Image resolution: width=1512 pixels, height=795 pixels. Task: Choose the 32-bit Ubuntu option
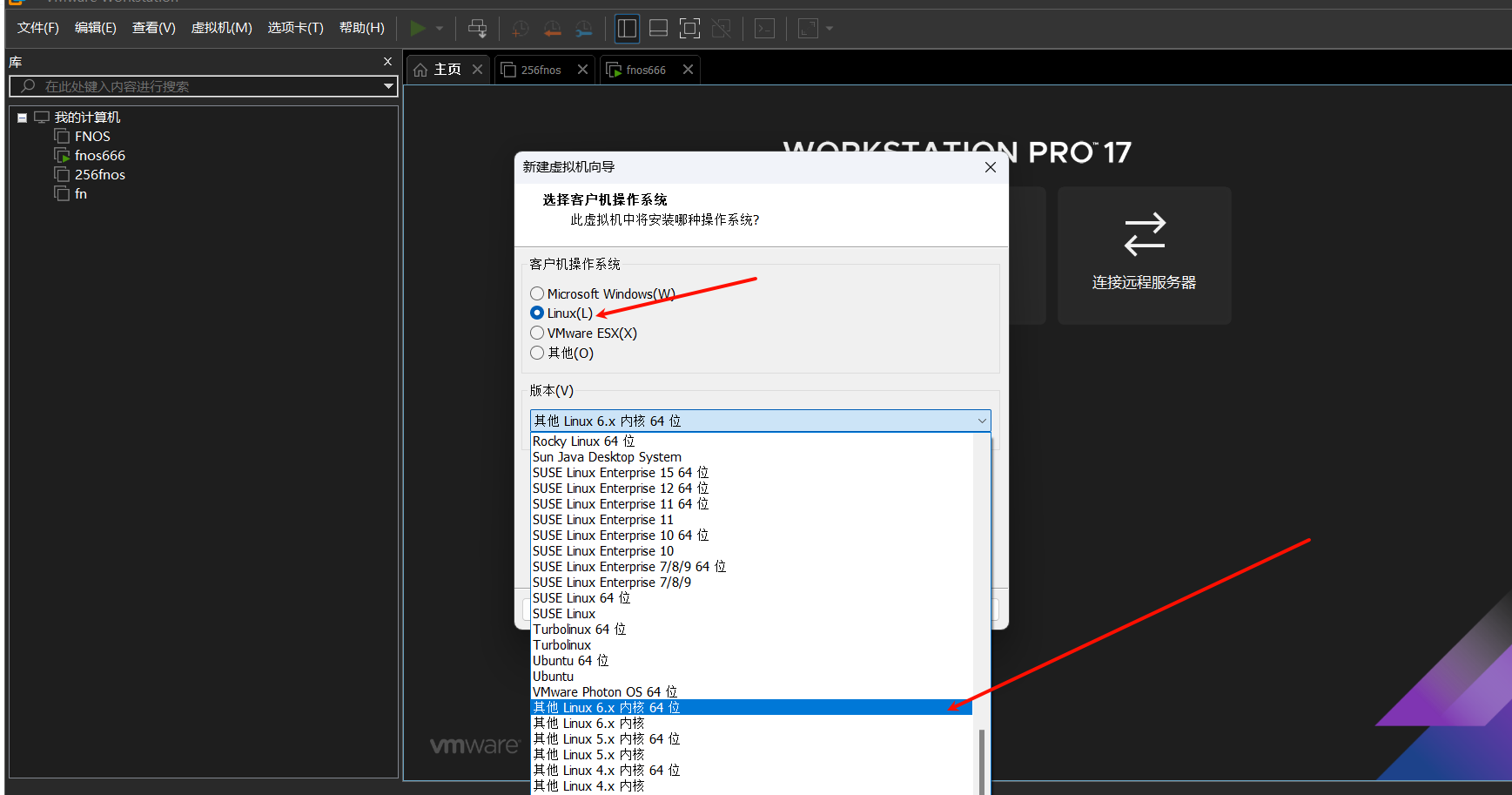pyautogui.click(x=751, y=677)
